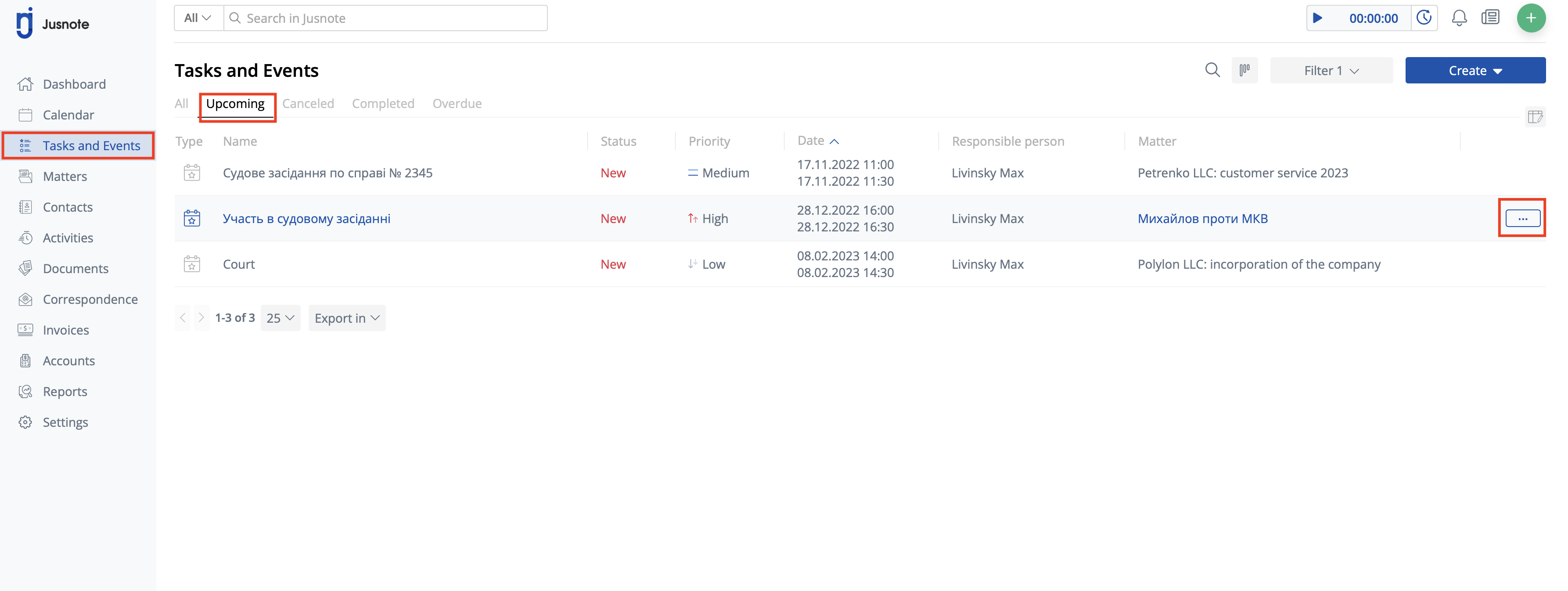The width and height of the screenshot is (1568, 591).
Task: Click the Dashboard house icon
Action: tap(25, 84)
